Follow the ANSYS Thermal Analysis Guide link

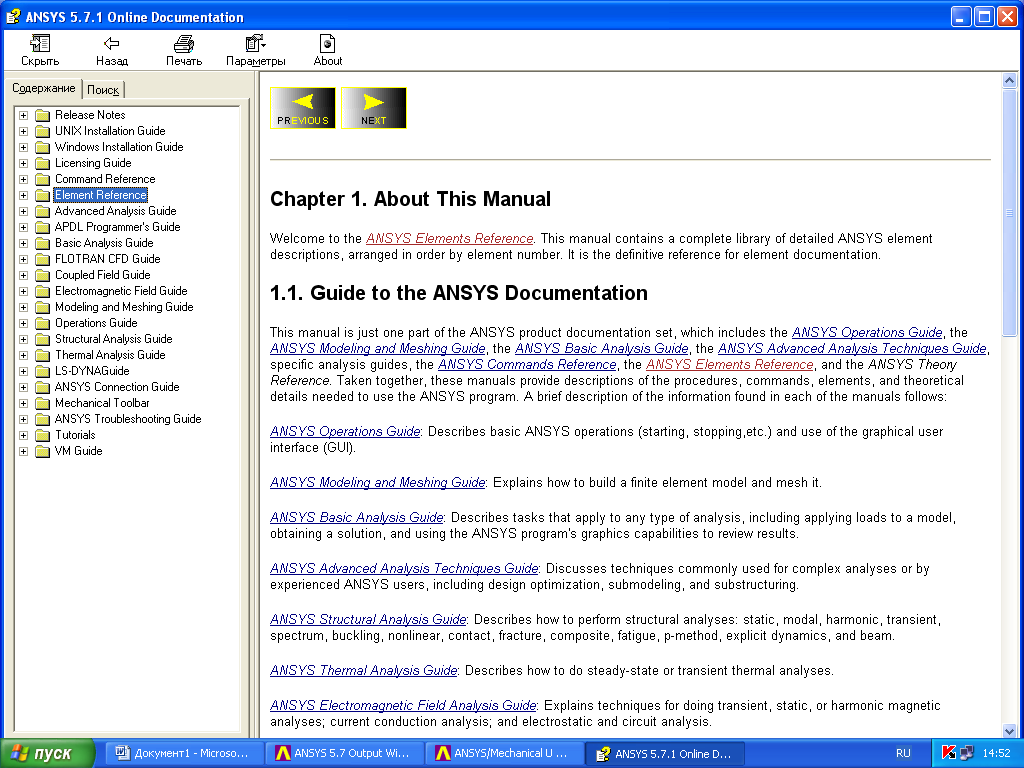click(x=364, y=670)
